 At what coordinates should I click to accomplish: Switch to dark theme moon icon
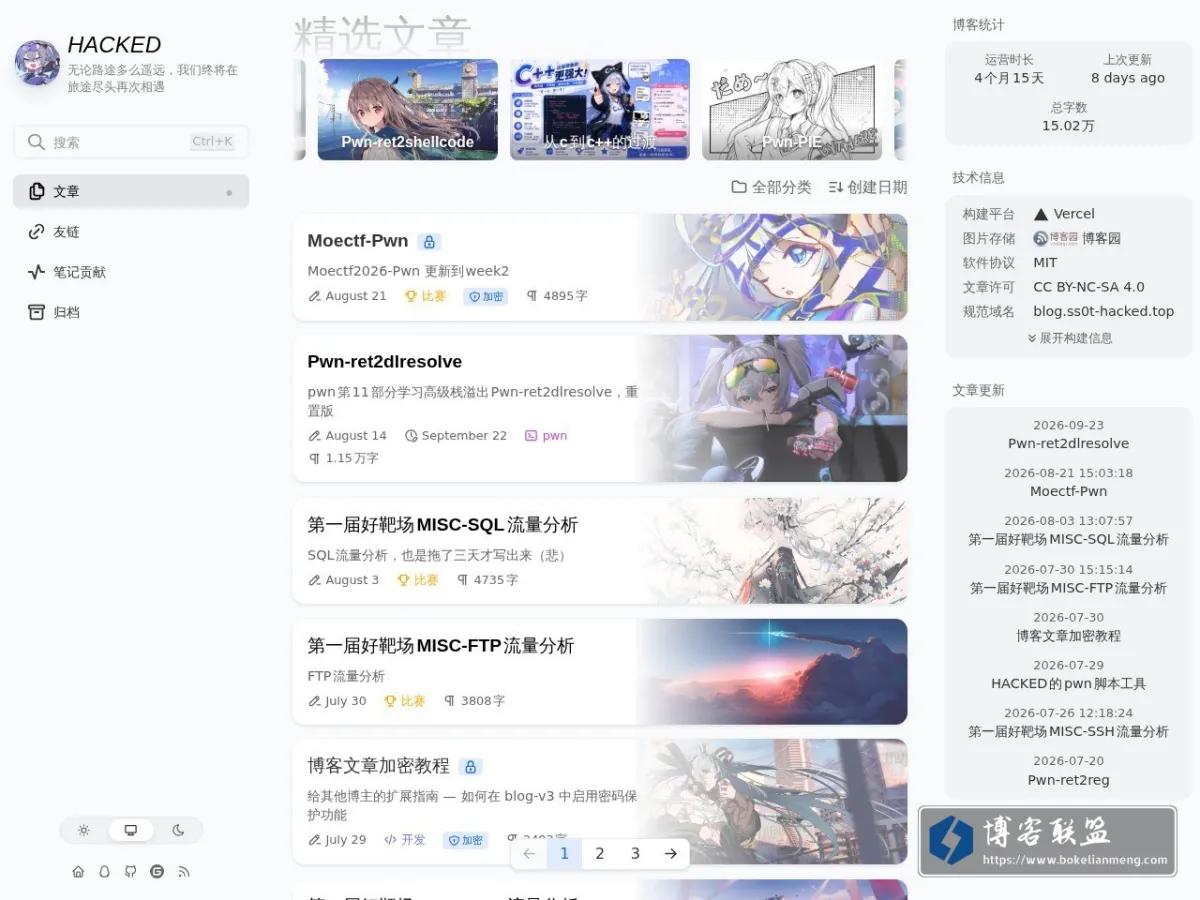point(178,830)
